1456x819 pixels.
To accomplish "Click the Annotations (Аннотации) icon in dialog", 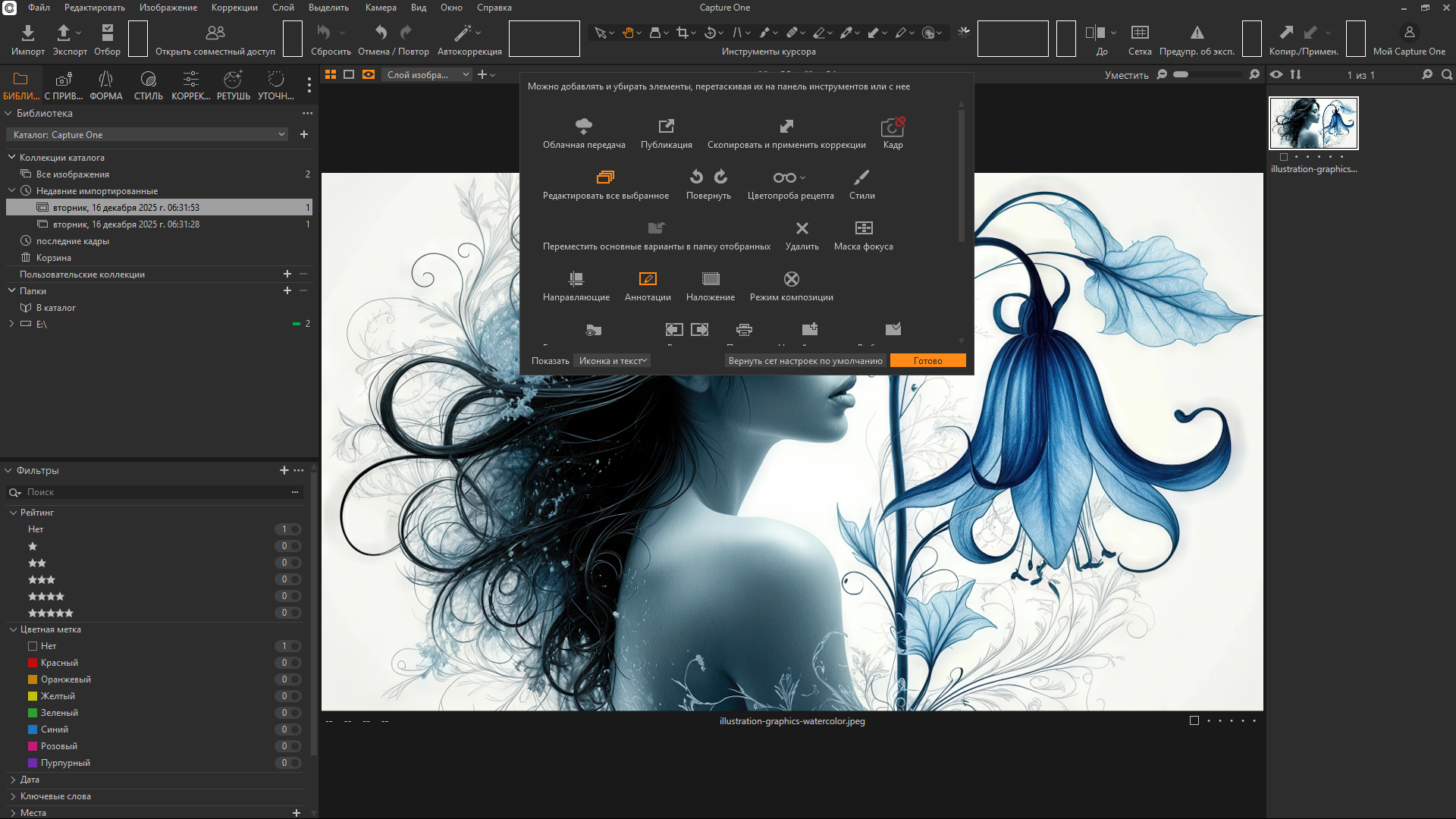I will pyautogui.click(x=648, y=279).
